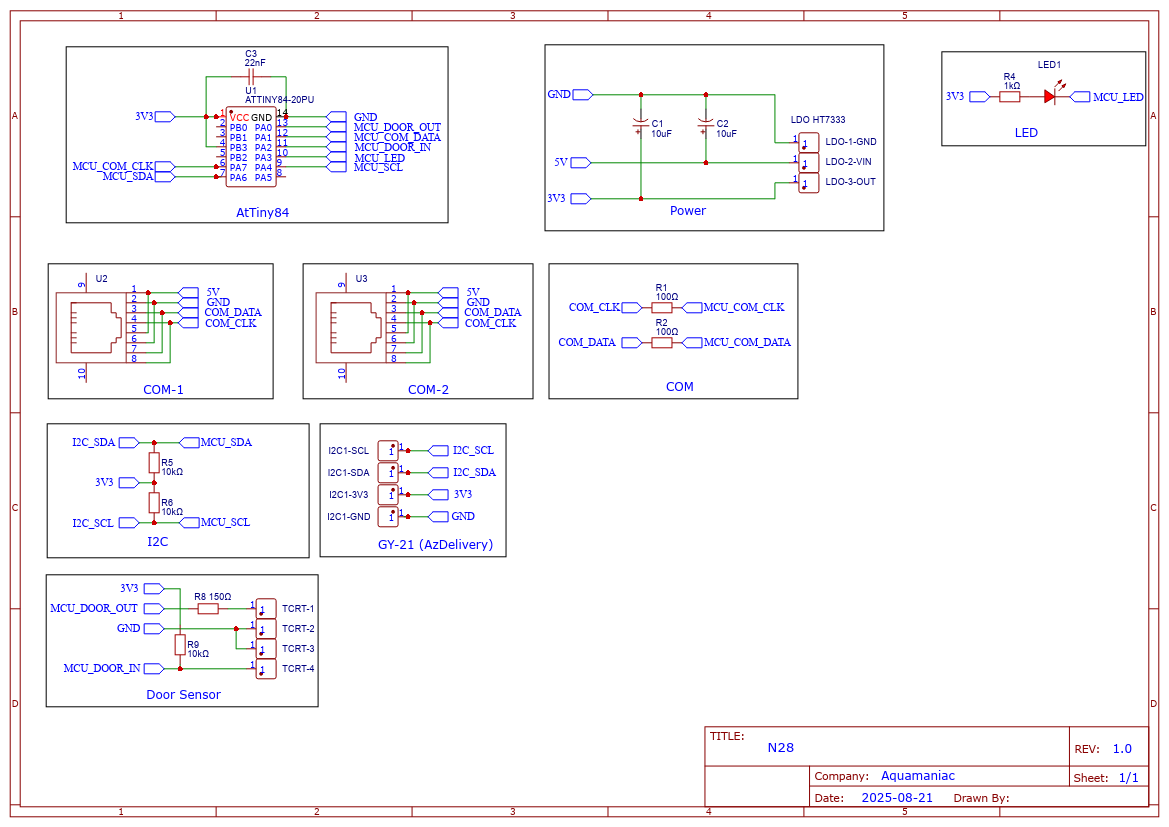
Task: Select resistor R2 on the COM_DATA line
Action: click(x=661, y=343)
